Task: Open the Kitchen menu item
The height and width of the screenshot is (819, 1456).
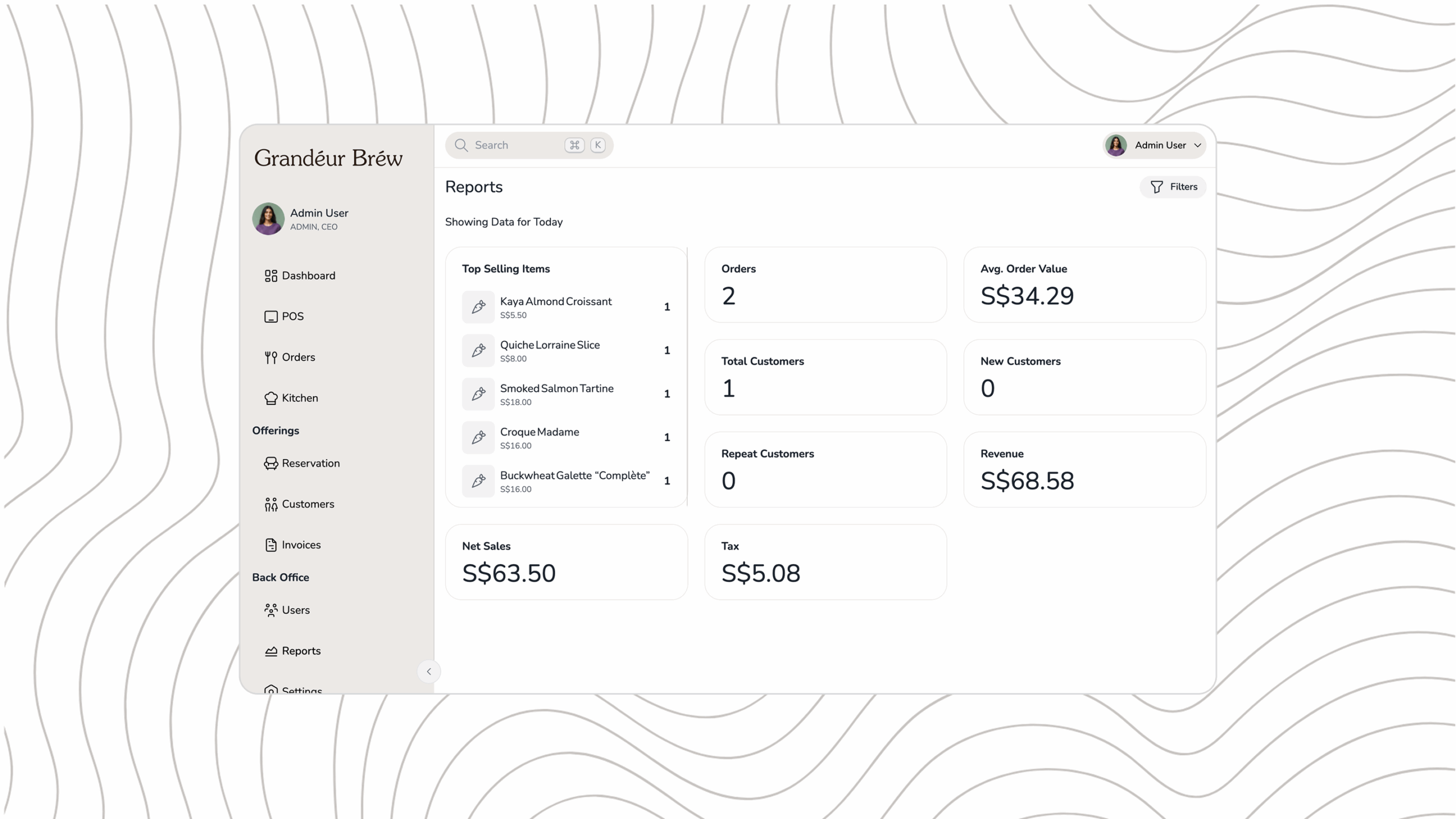Action: coord(300,398)
